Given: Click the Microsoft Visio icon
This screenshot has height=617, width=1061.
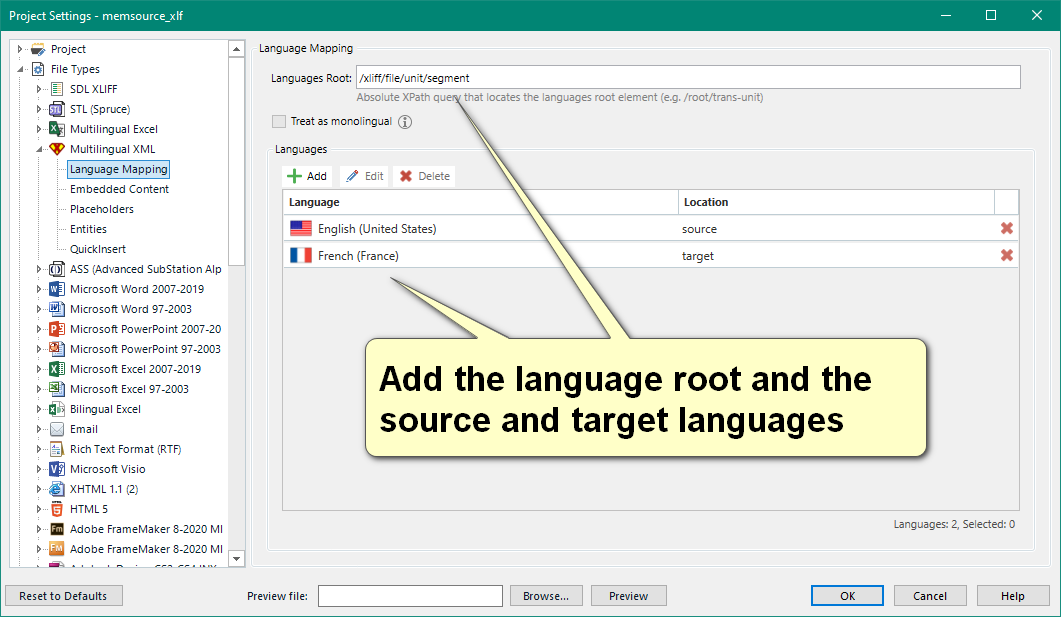Looking at the screenshot, I should tap(57, 469).
